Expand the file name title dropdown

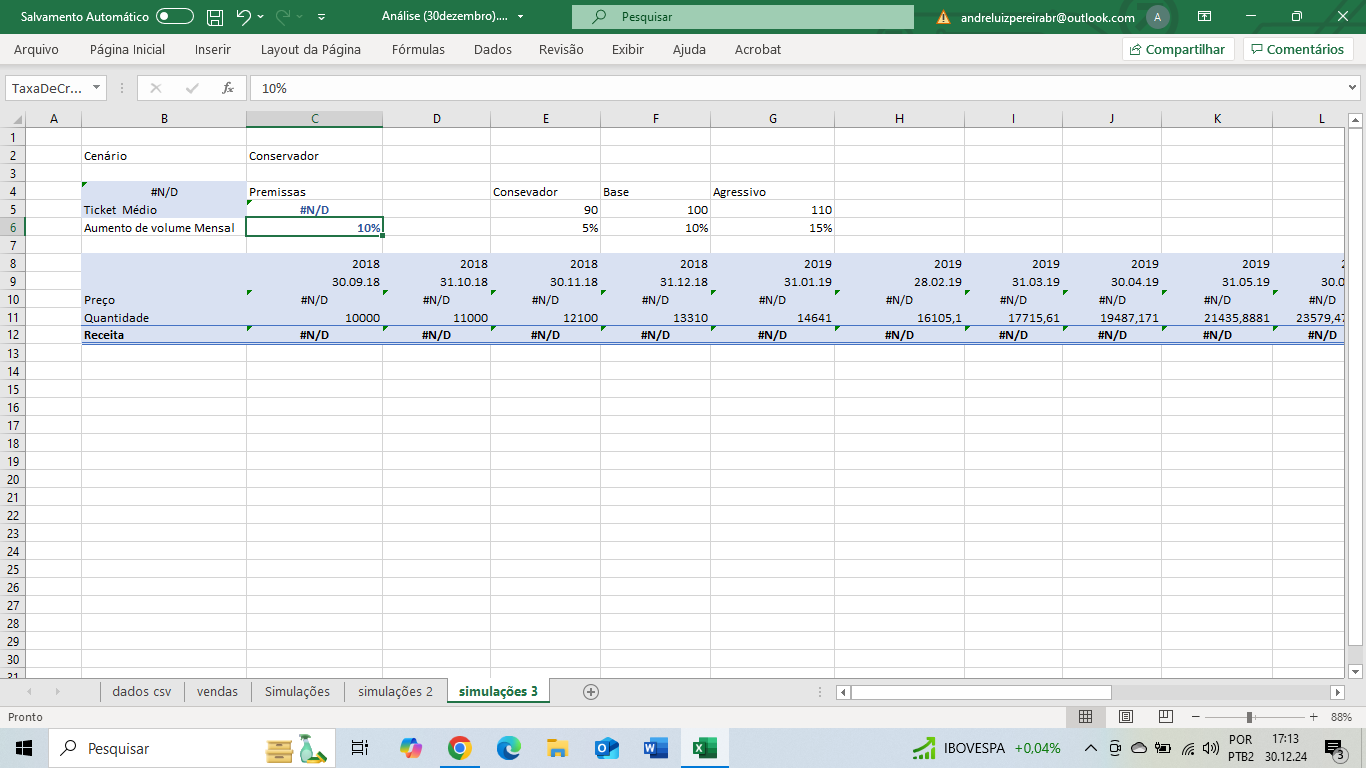[520, 17]
